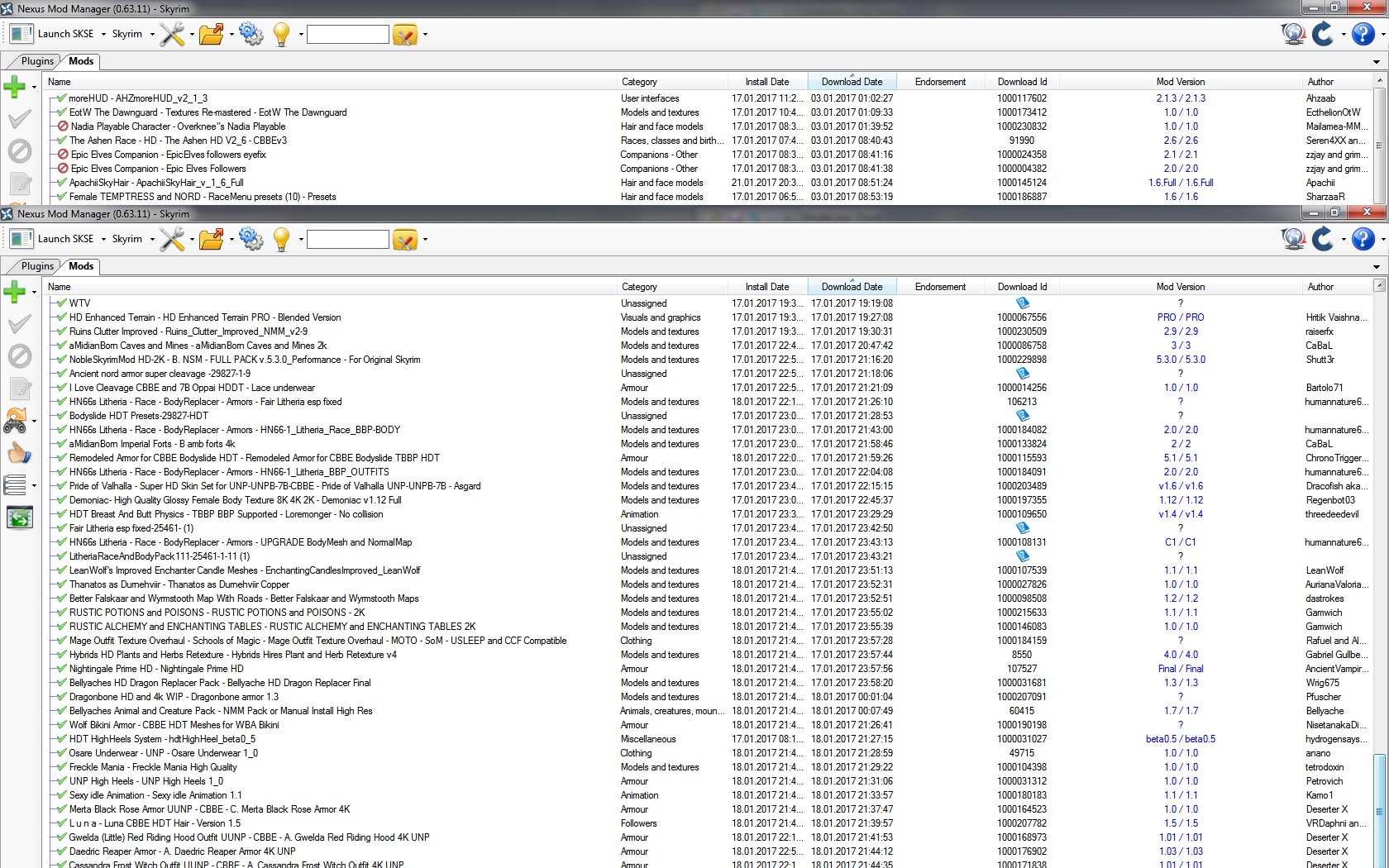Open the Skyrim game dropdown in upper window

coord(133,34)
